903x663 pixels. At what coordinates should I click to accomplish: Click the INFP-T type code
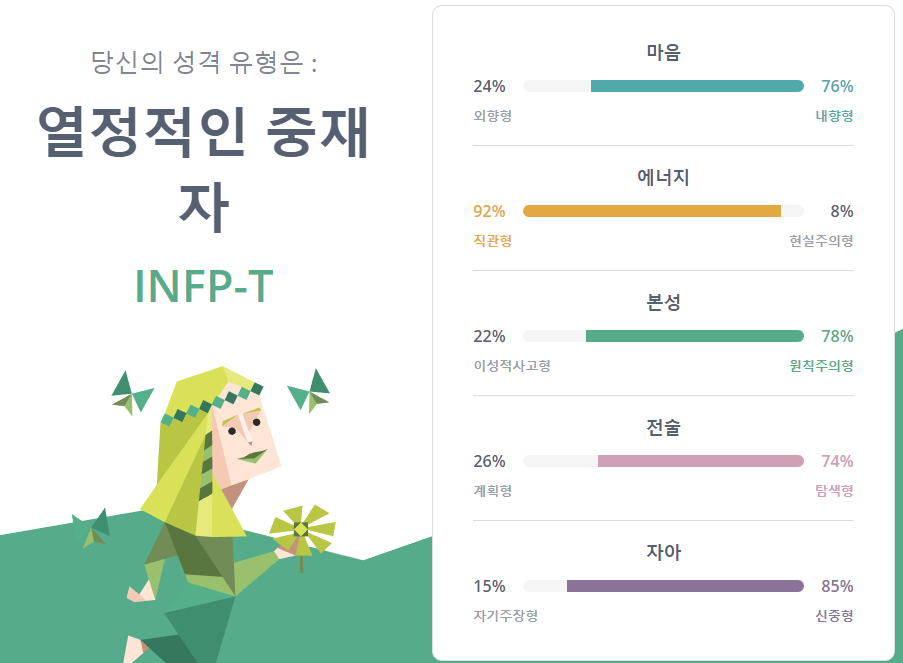coord(203,286)
